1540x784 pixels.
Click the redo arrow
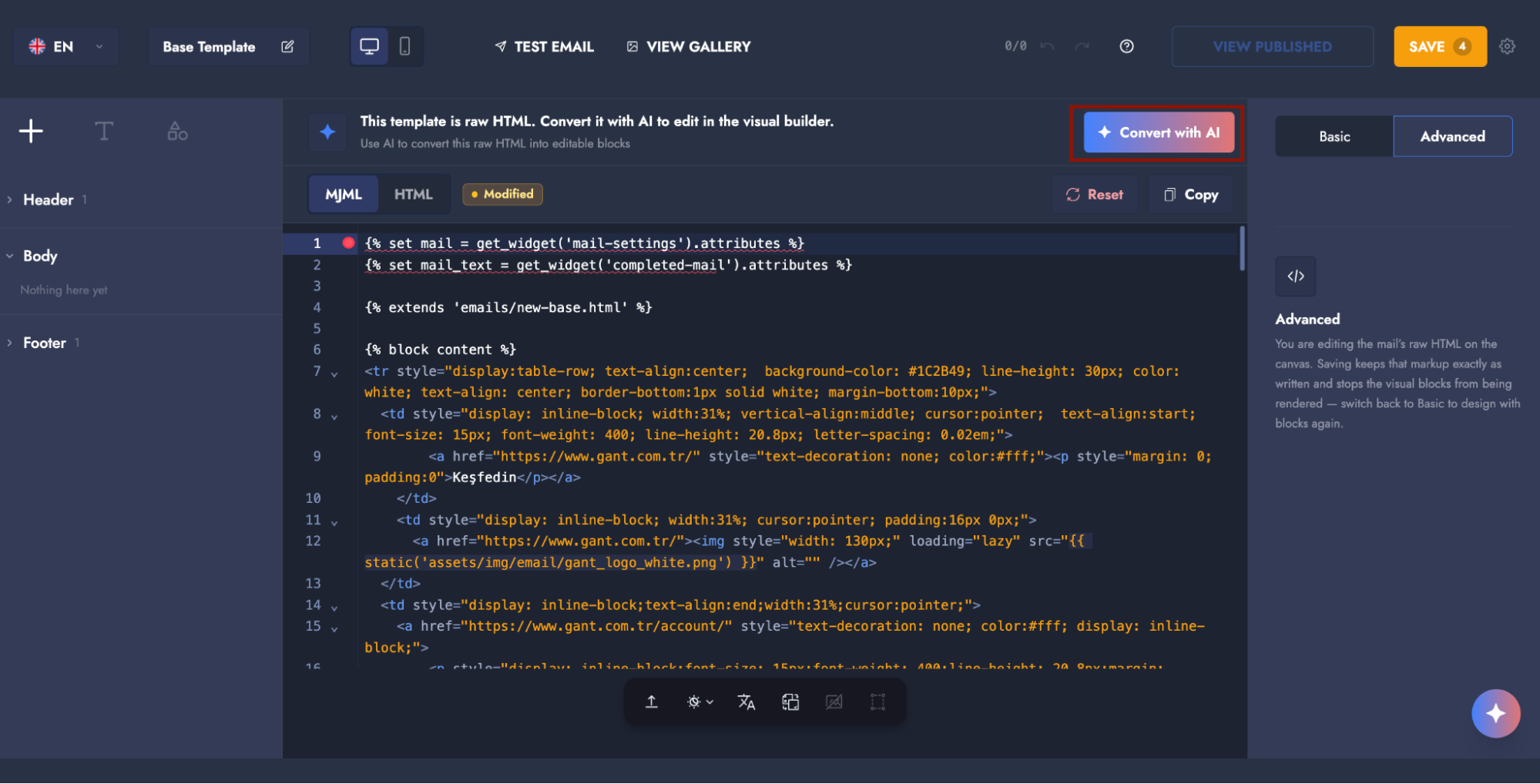pos(1082,46)
